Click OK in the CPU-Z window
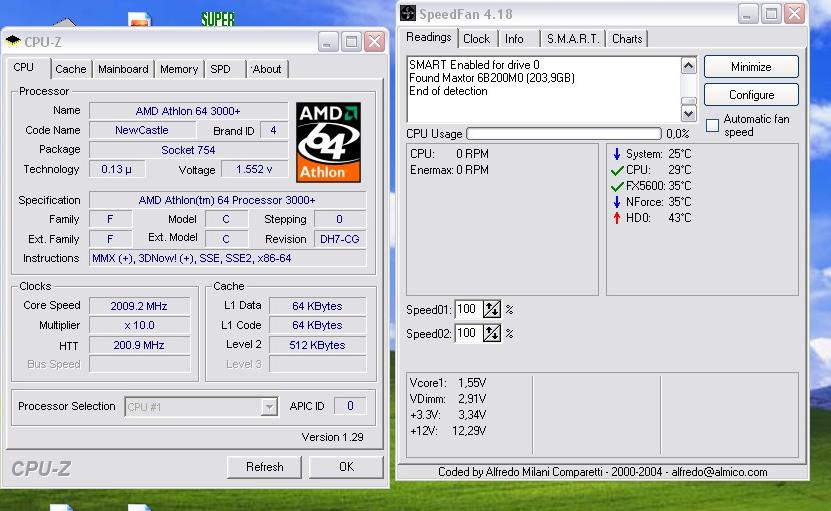The height and width of the screenshot is (511, 831). click(346, 467)
